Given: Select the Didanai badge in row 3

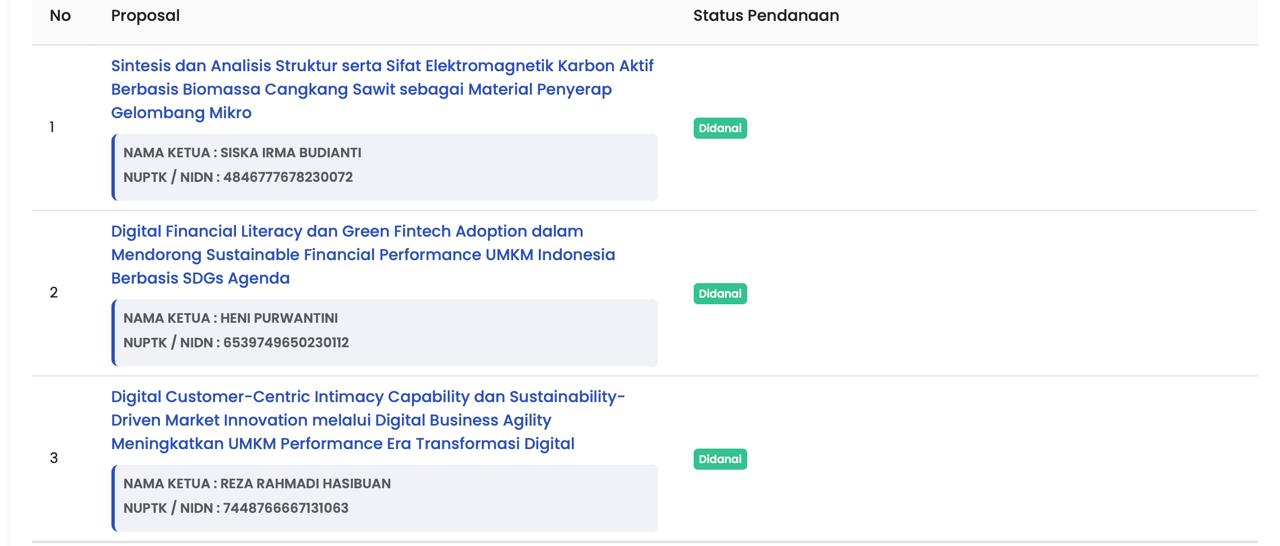Looking at the screenshot, I should (720, 459).
